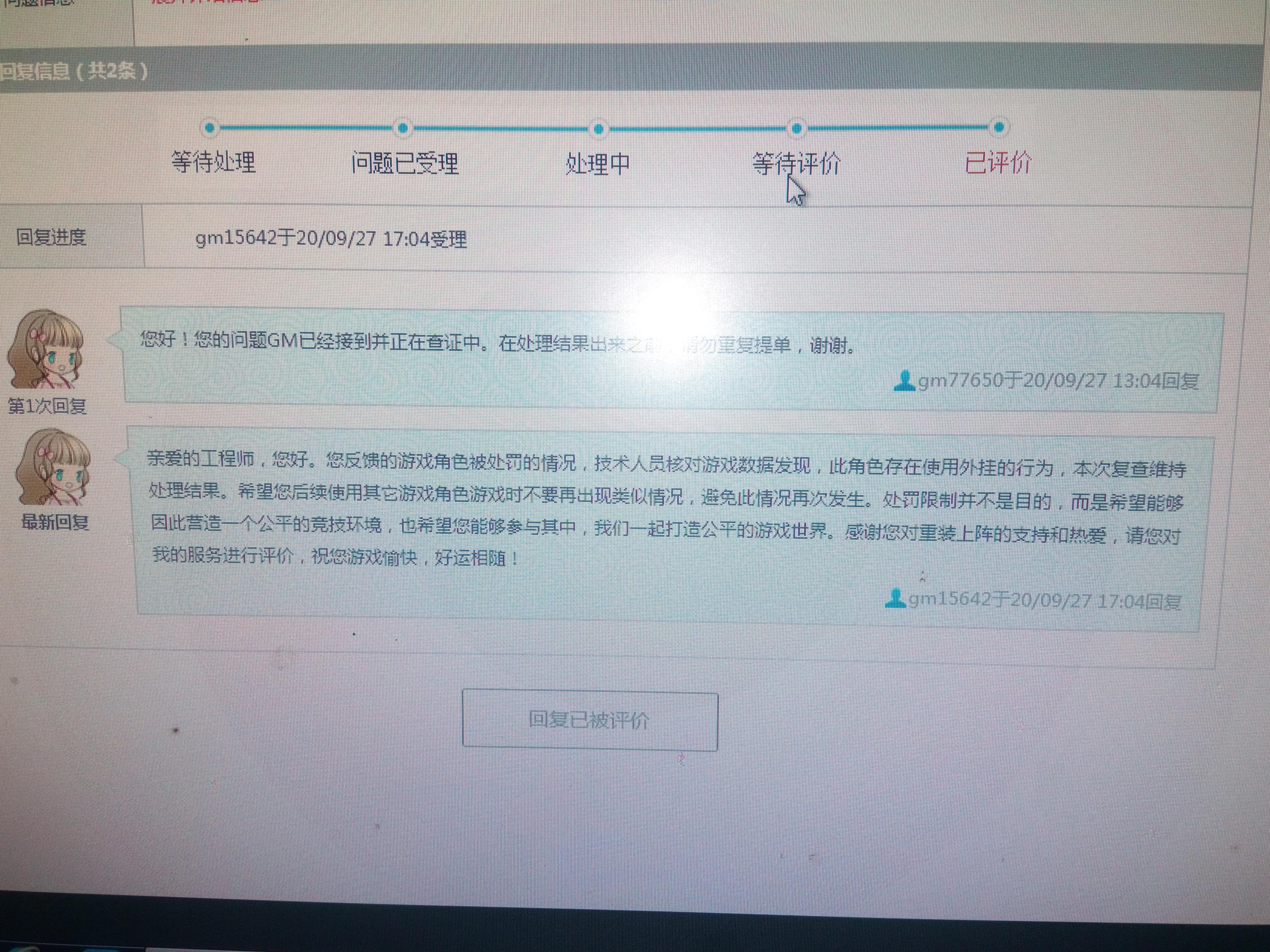Click the 处理中 progress dot

[598, 128]
